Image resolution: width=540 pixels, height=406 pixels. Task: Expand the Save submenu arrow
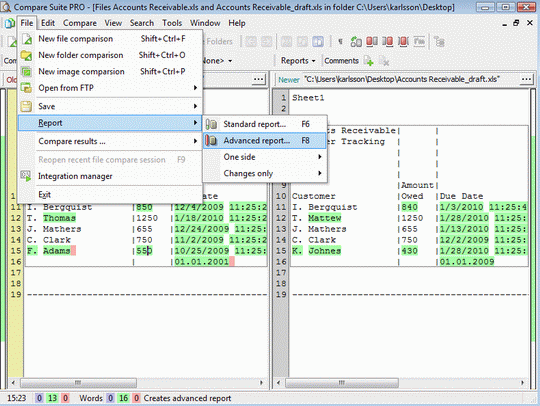pyautogui.click(x=195, y=106)
